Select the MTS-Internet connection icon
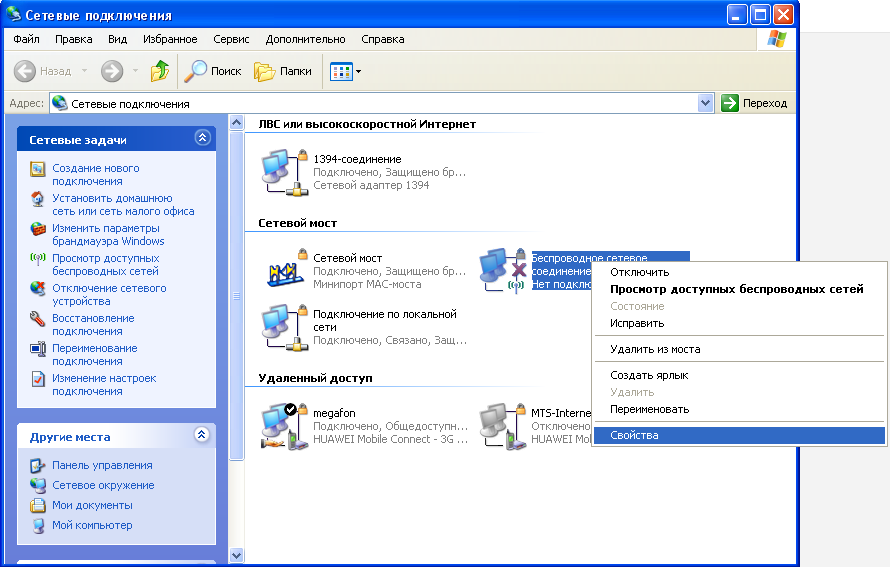Image resolution: width=890 pixels, height=567 pixels. [503, 427]
